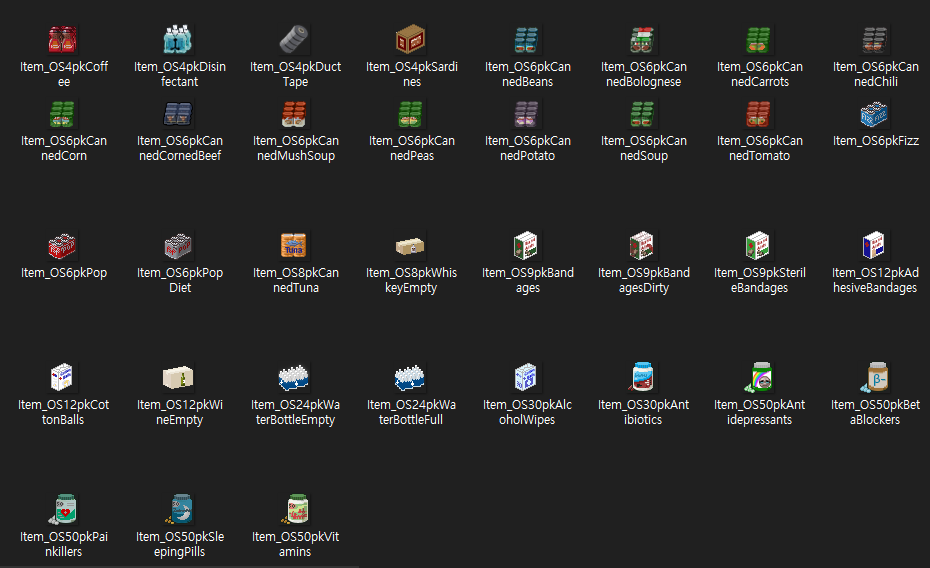
Task: Click the label "Item_OS9pkSterileBandages"
Action: [759, 280]
